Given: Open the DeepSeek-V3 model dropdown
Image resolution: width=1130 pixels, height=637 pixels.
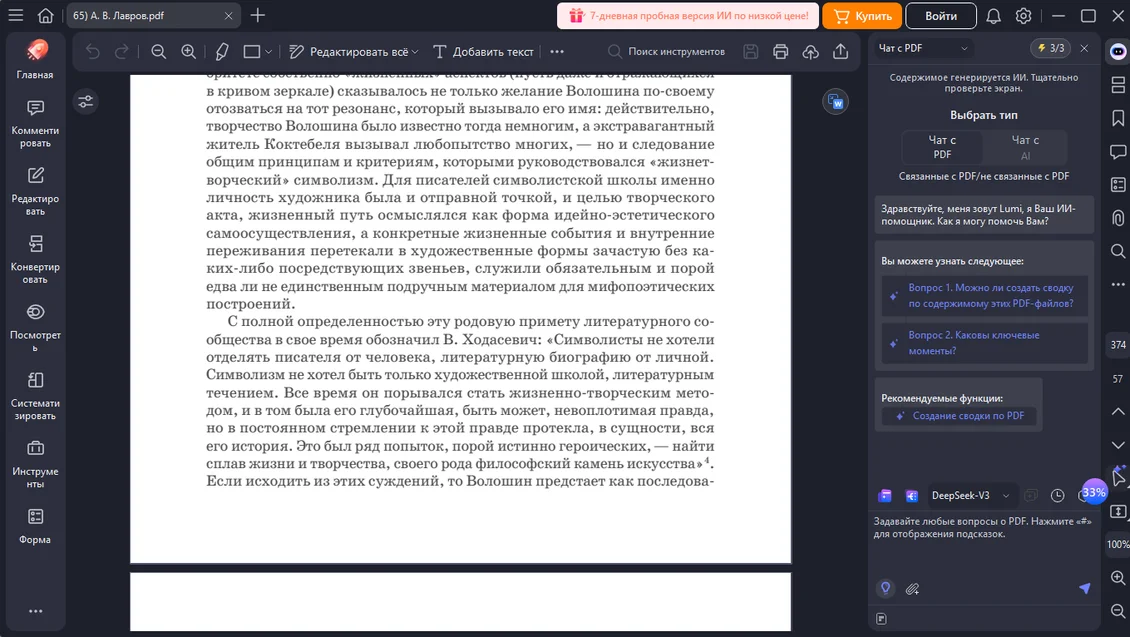Looking at the screenshot, I should [x=969, y=495].
